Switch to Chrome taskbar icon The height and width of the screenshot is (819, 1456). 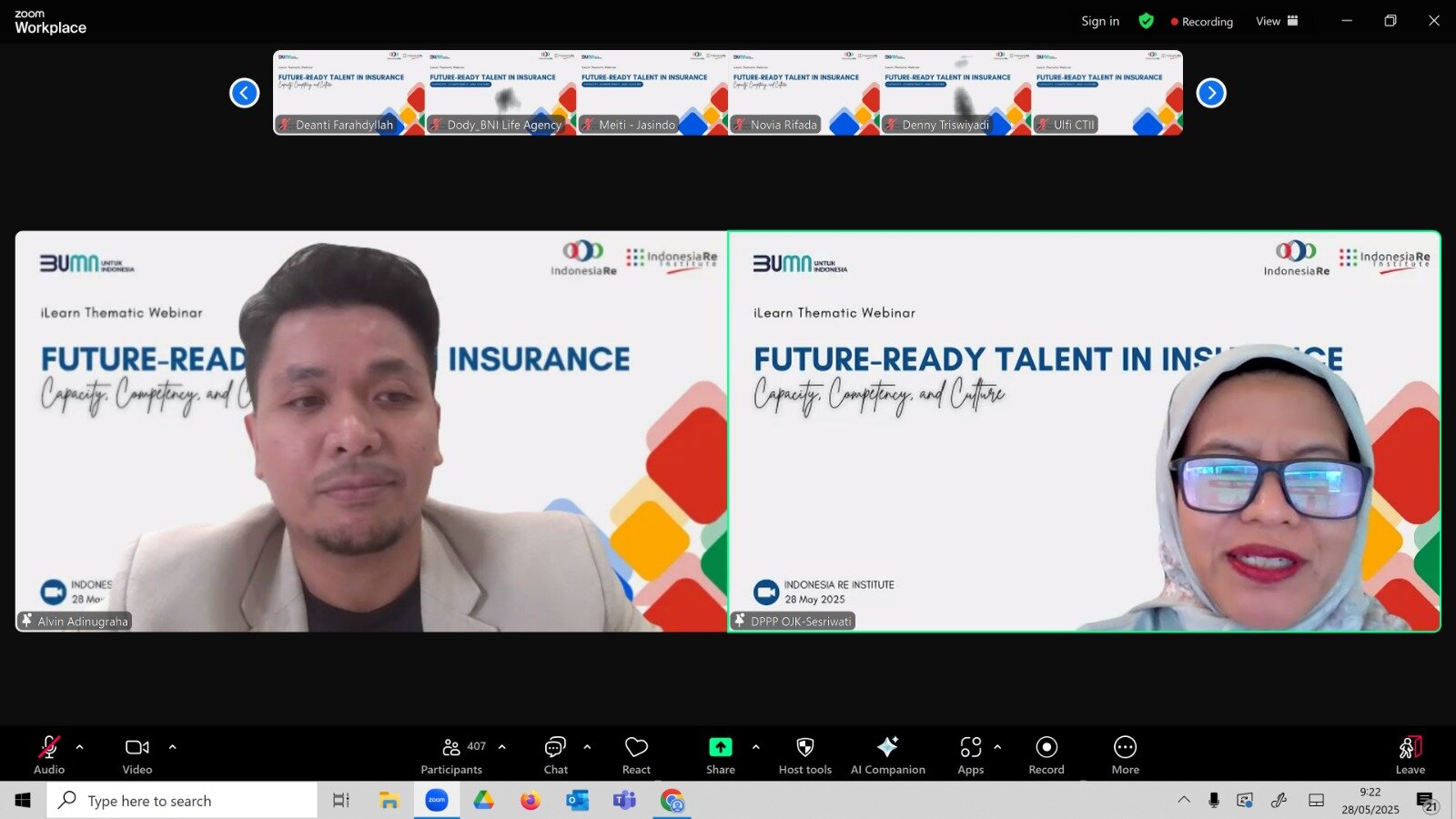pyautogui.click(x=672, y=801)
